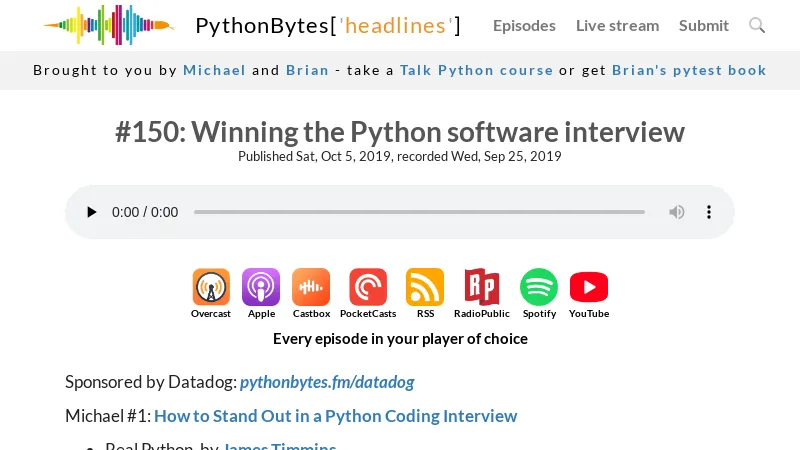The width and height of the screenshot is (800, 450).
Task: Mute the audio player volume
Action: pyautogui.click(x=677, y=212)
